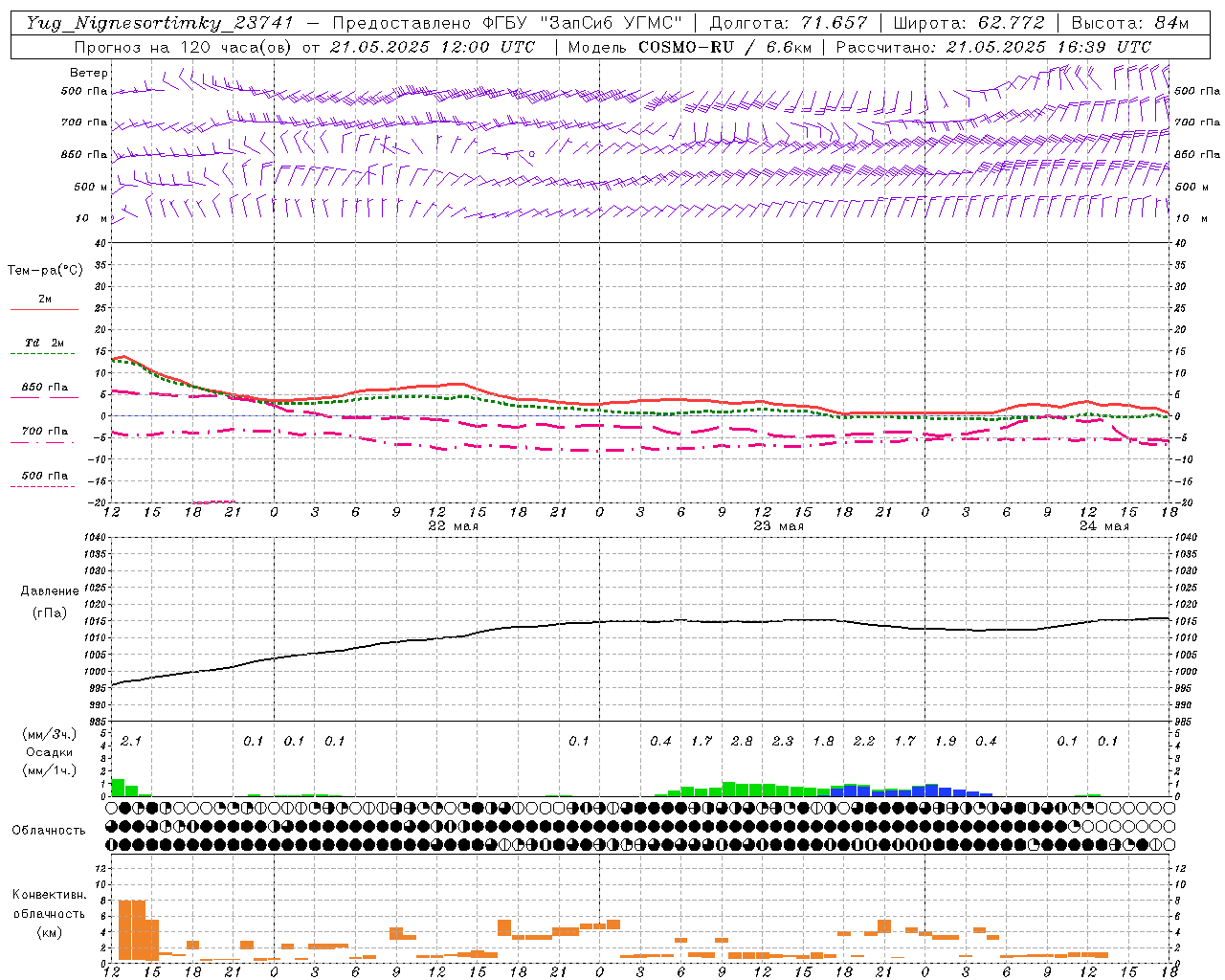Click the Давление panel label
The width and height of the screenshot is (1225, 980).
50,591
